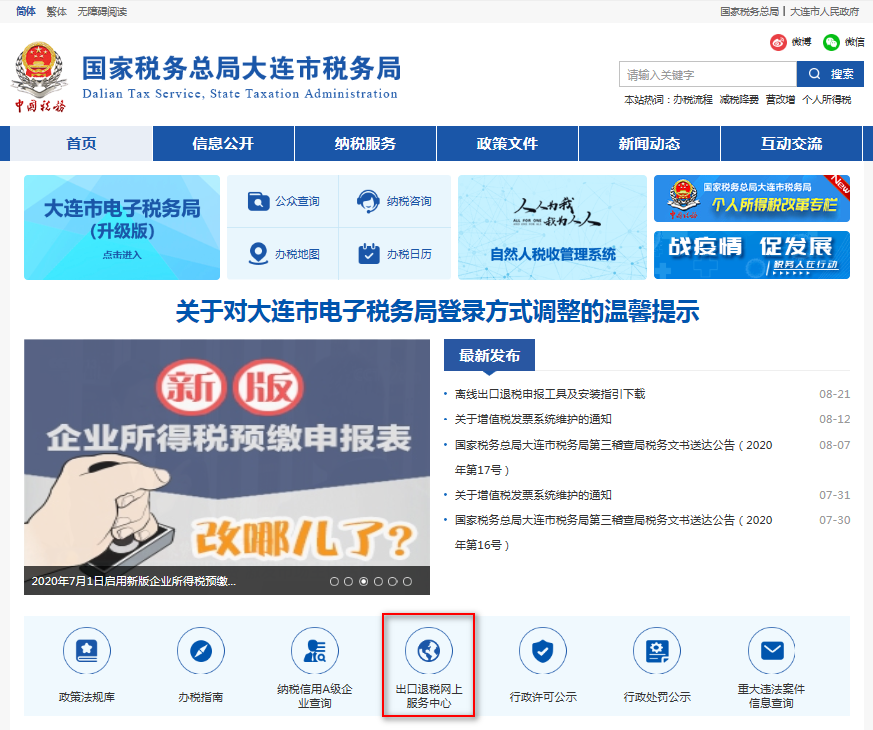873x730 pixels.
Task: Switch to 简体 Chinese
Action: pyautogui.click(x=26, y=11)
